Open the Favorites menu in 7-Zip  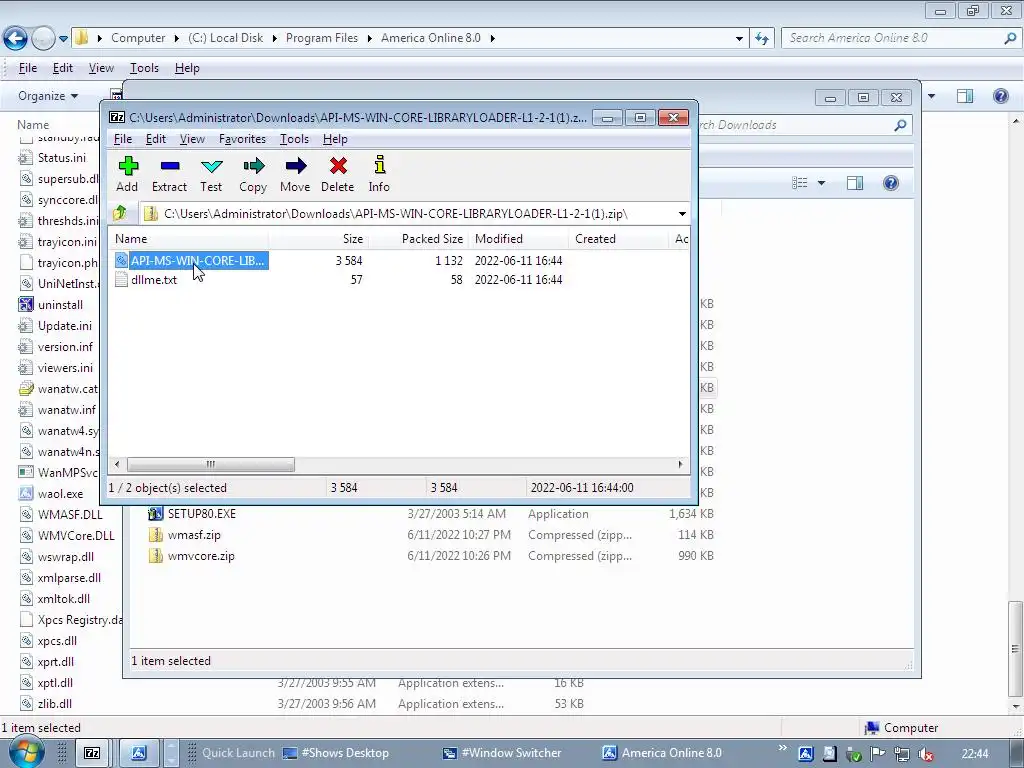point(242,139)
